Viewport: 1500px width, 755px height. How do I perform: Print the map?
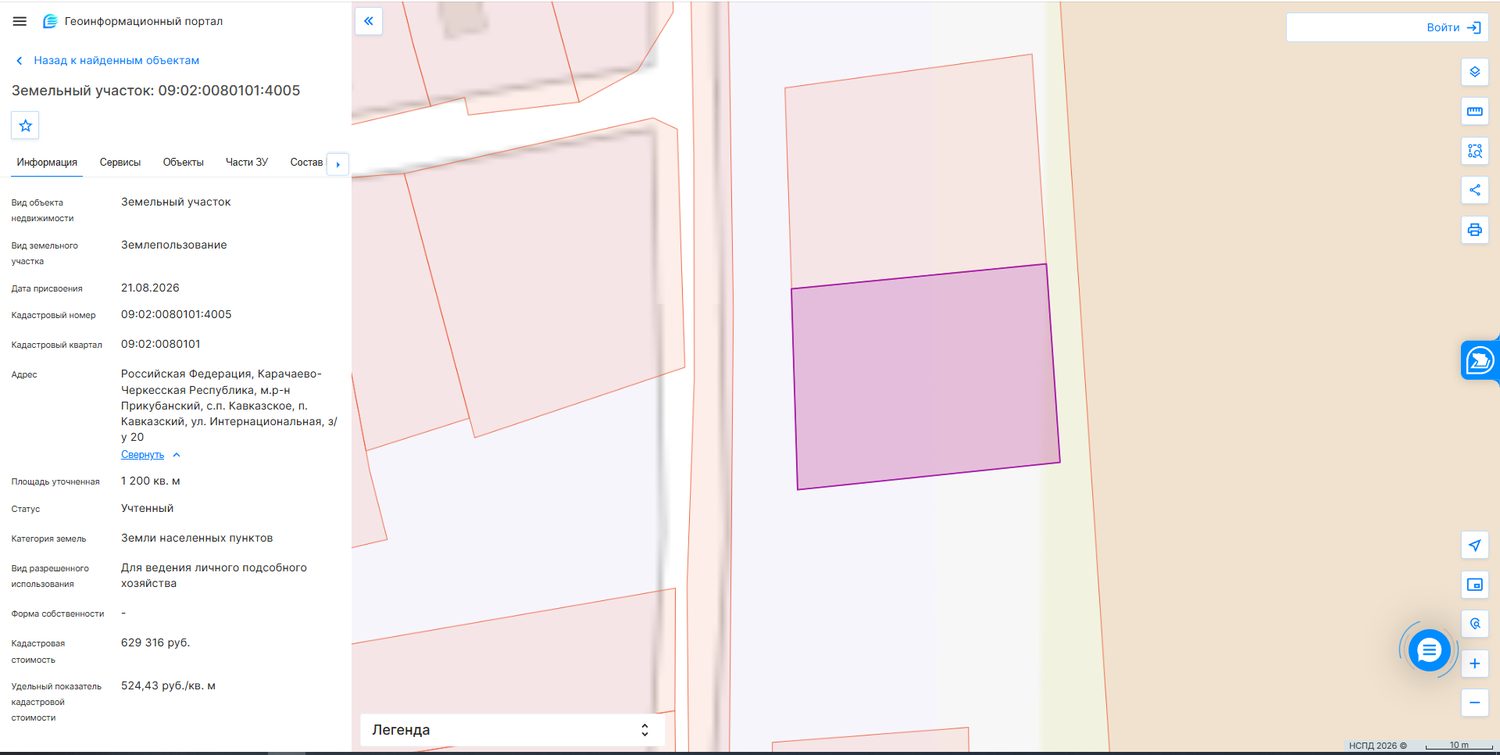pos(1474,229)
